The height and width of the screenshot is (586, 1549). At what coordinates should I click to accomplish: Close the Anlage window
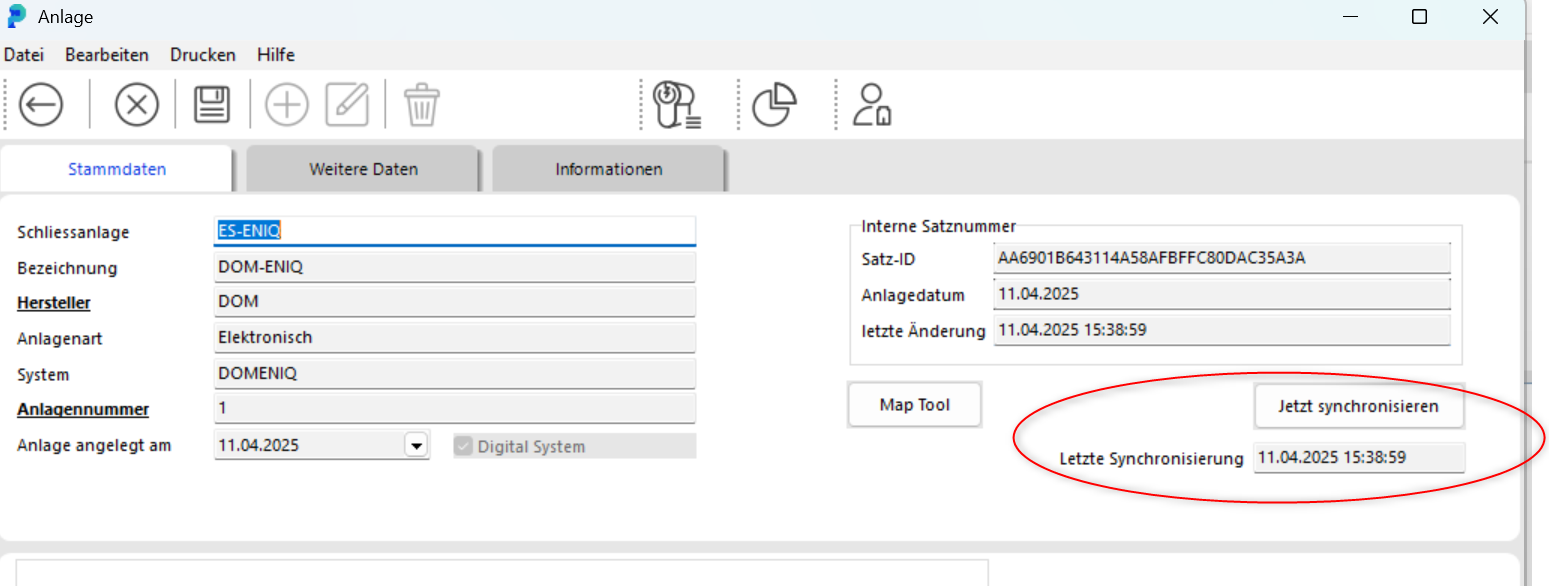point(1490,17)
